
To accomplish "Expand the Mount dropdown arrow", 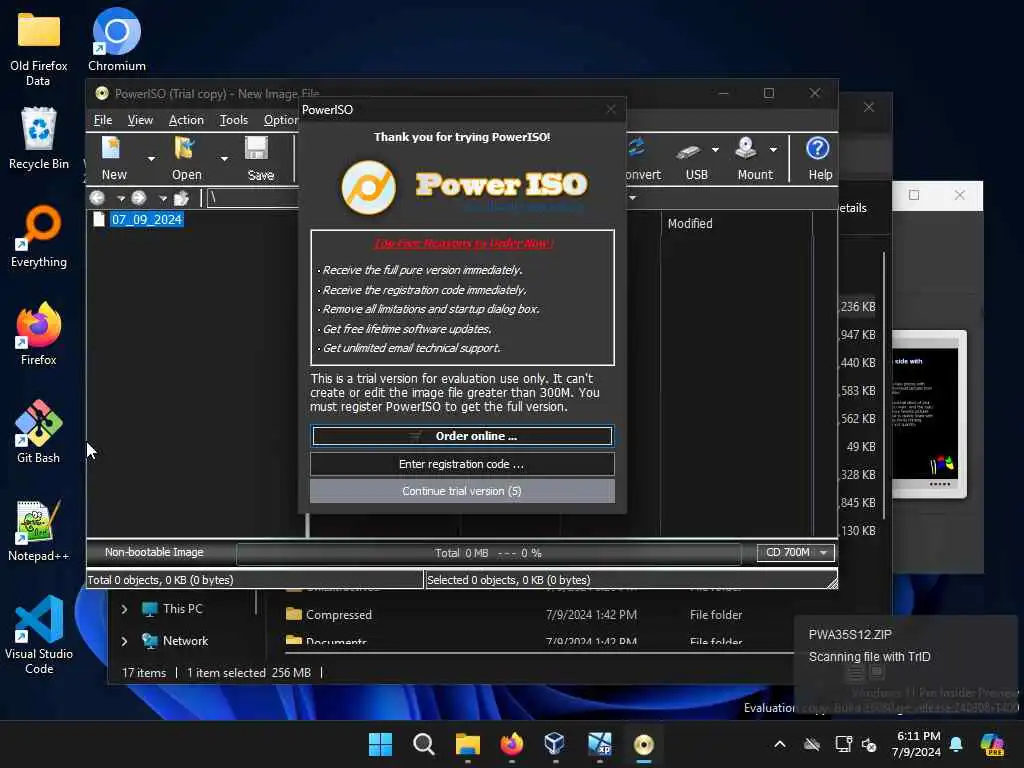I will click(x=773, y=150).
